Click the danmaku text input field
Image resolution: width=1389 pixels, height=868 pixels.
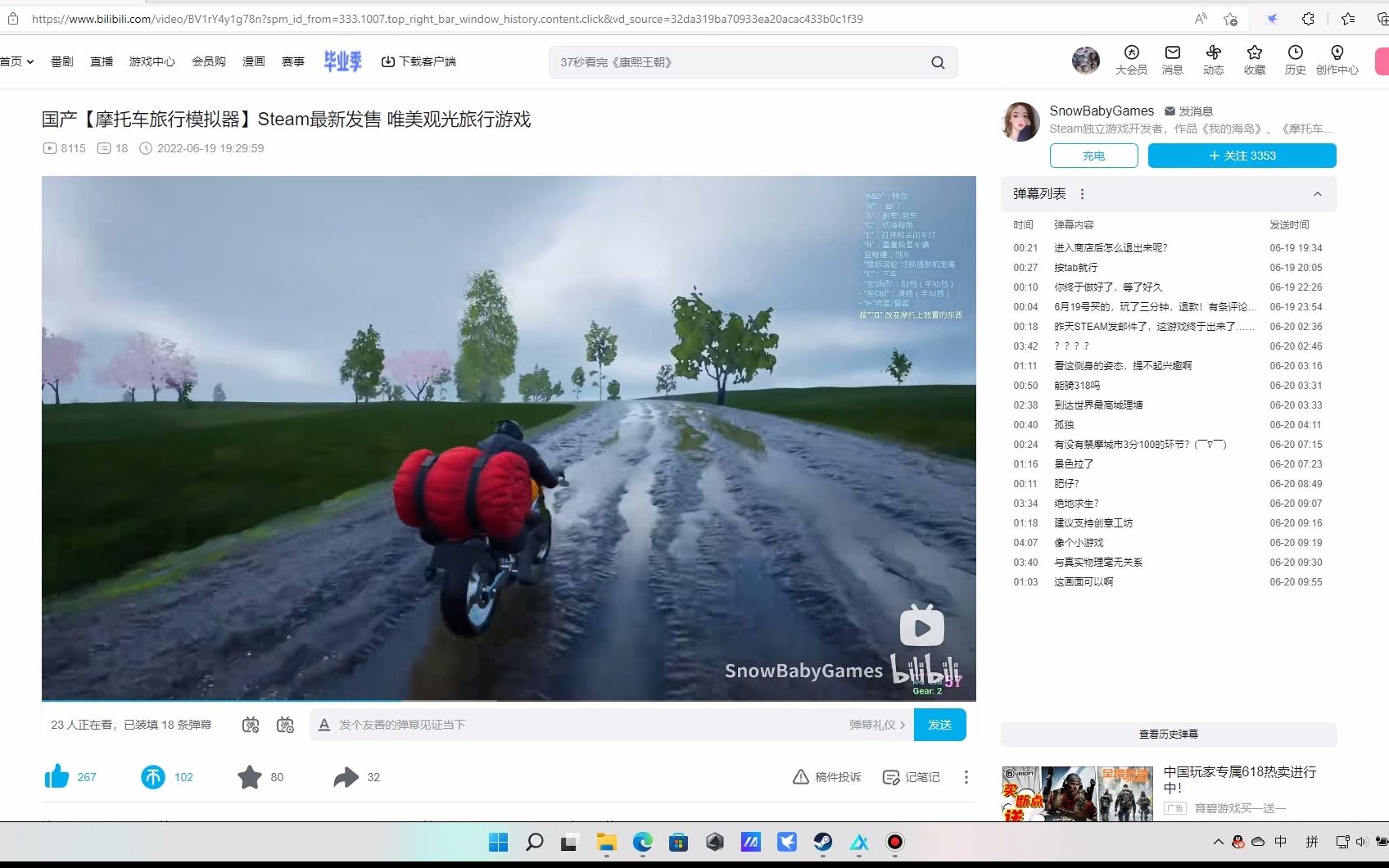coord(590,725)
